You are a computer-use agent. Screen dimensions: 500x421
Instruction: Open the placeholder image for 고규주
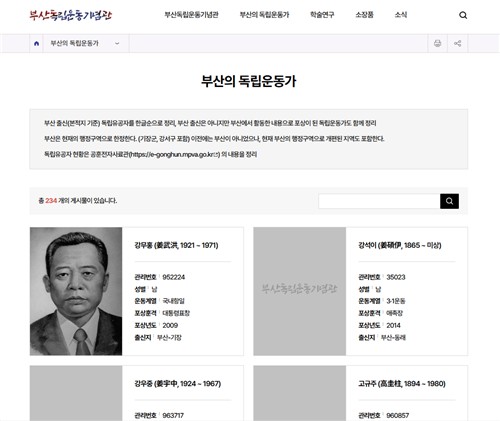pyautogui.click(x=300, y=393)
